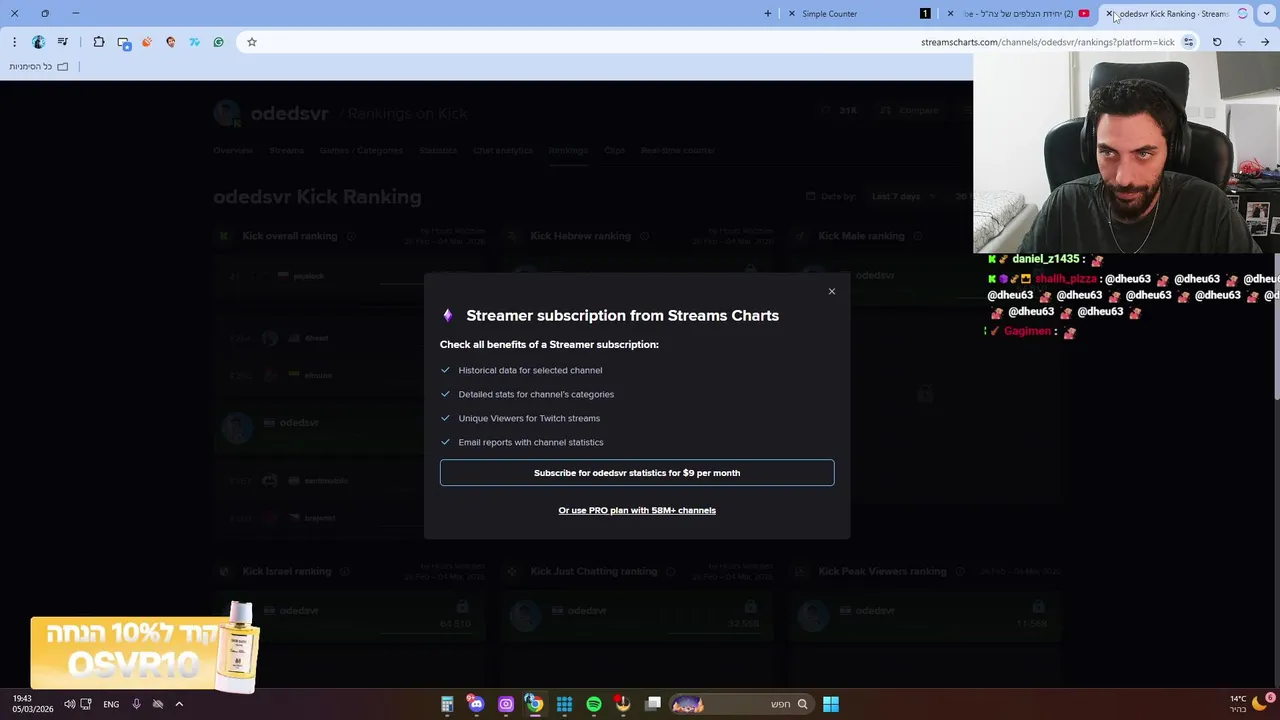Screen dimensions: 1280x720
Task: Close the YouTube tab
Action: (950, 14)
